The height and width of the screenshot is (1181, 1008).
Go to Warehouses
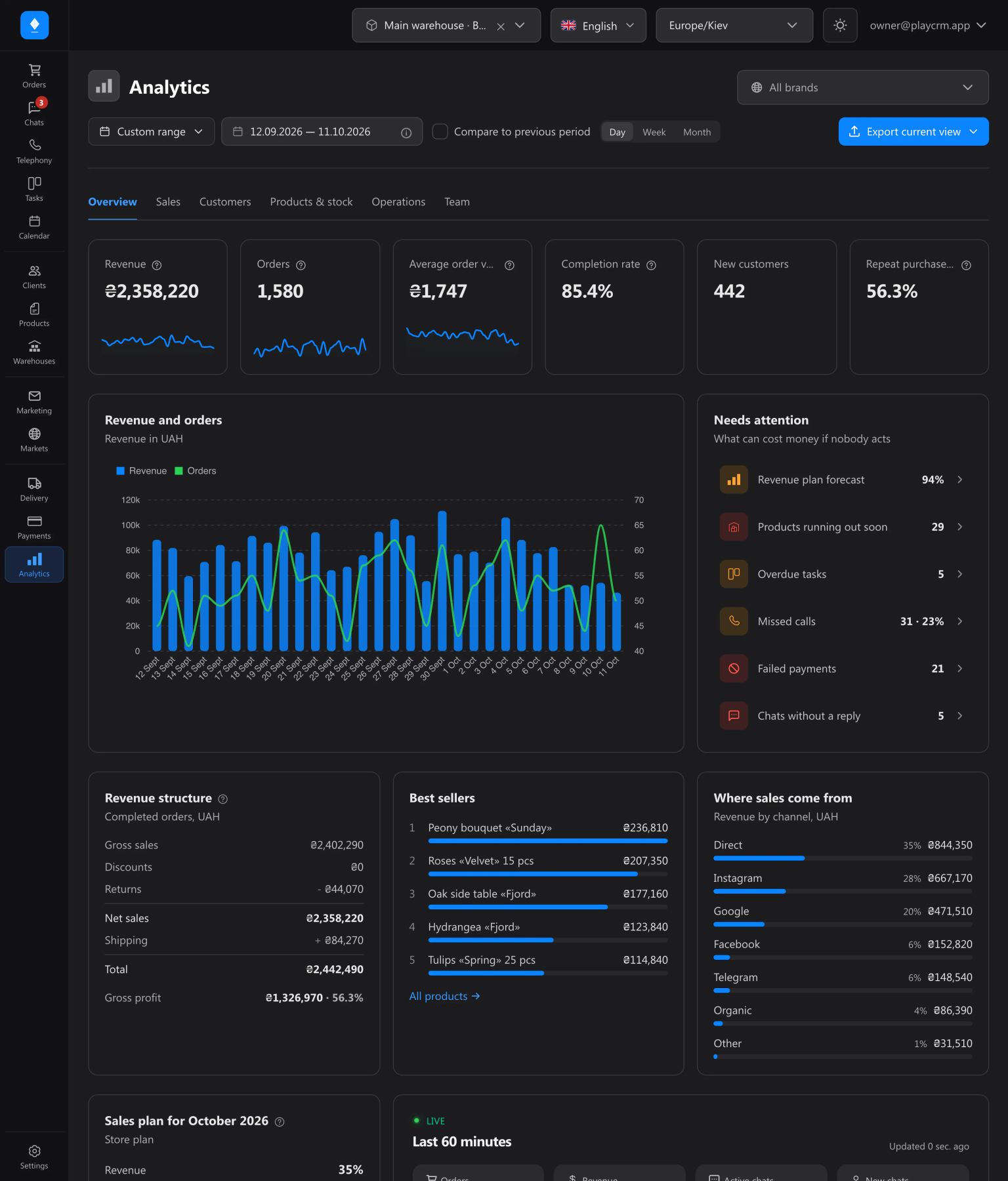(x=34, y=352)
